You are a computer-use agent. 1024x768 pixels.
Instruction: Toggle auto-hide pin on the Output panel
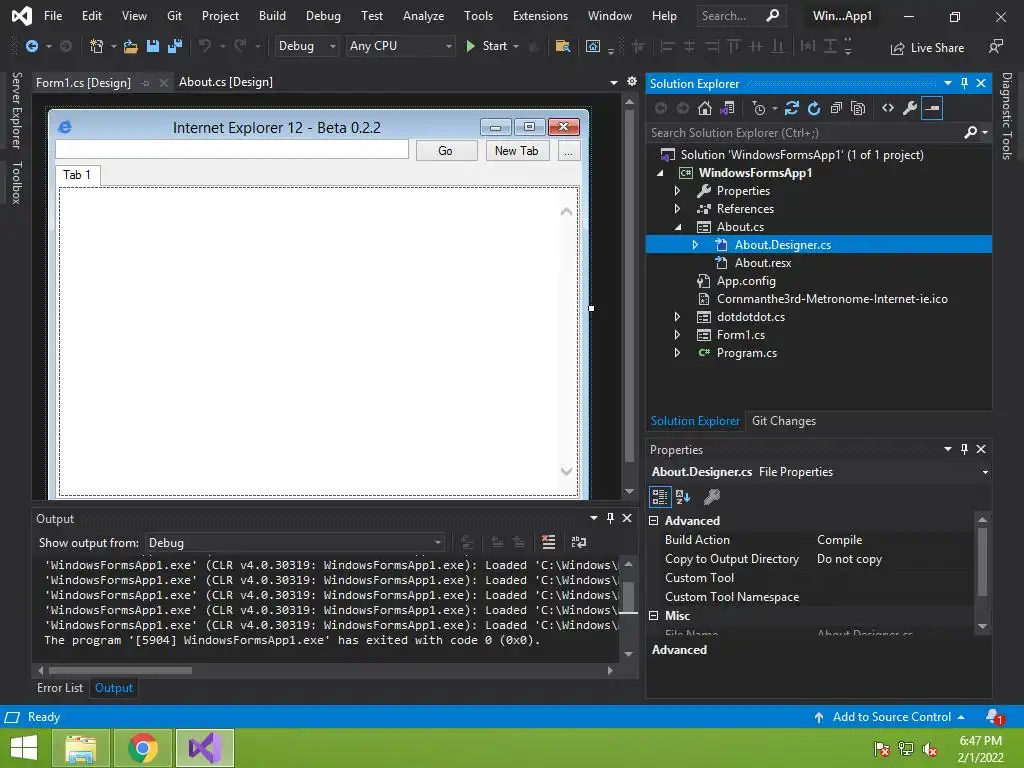point(611,518)
